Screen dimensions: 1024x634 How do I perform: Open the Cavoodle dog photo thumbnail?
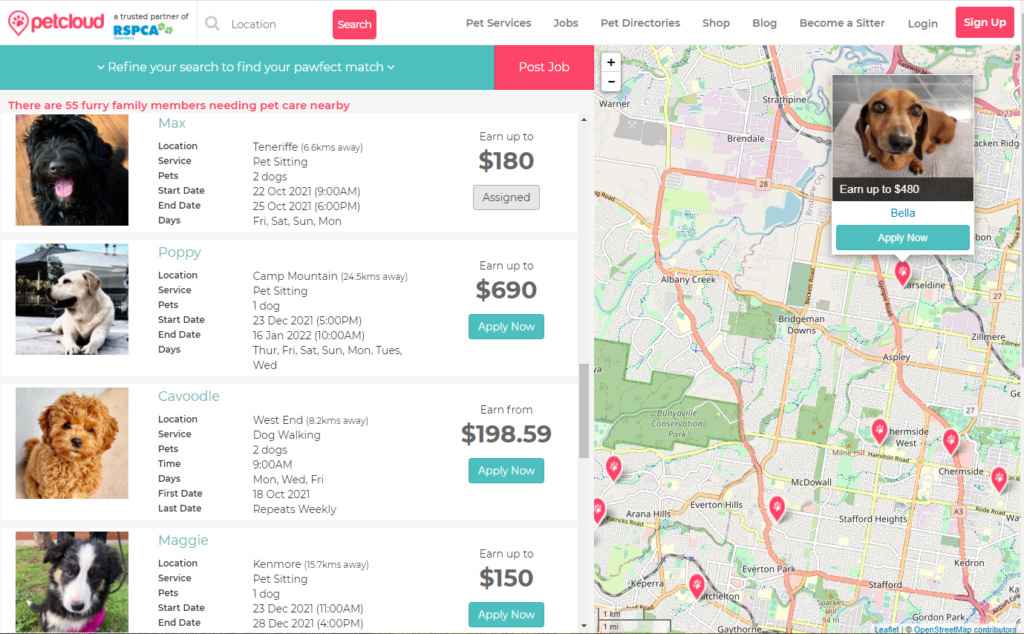[x=72, y=443]
